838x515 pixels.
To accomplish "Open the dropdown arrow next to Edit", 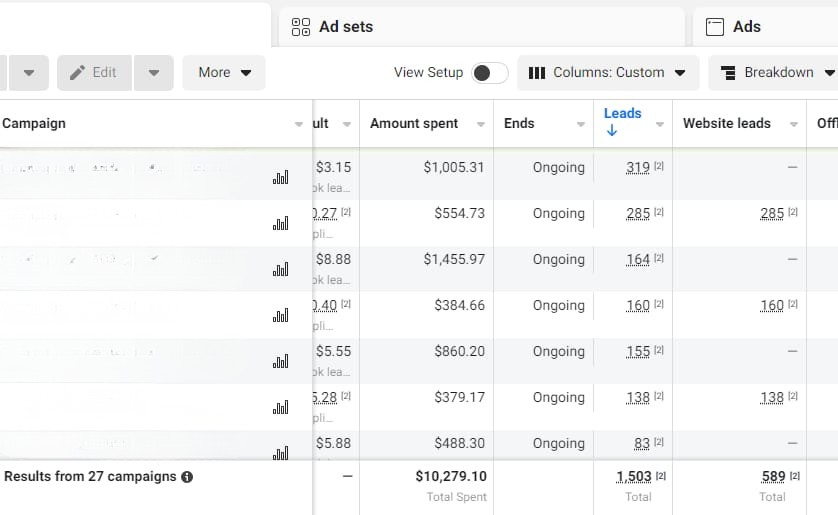I will coord(153,73).
